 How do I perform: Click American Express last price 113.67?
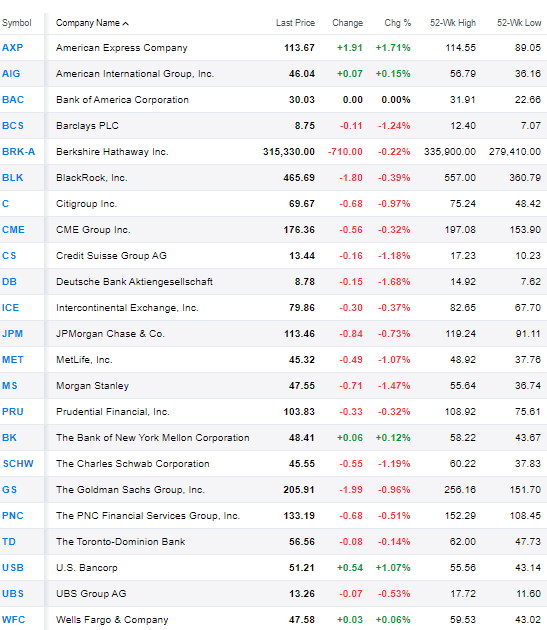299,47
